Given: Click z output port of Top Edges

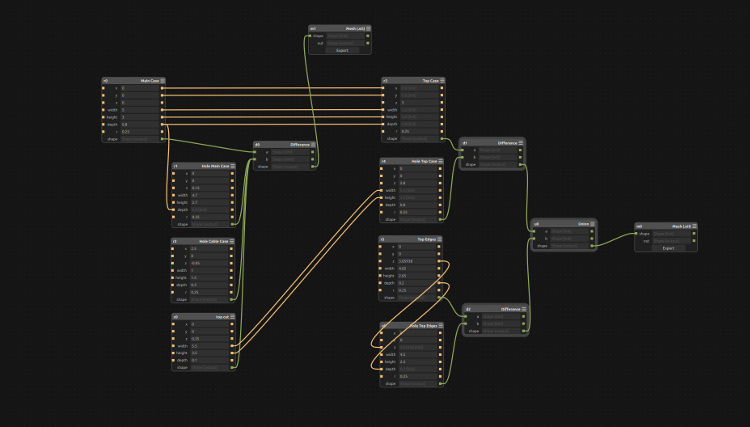Looking at the screenshot, I should click(439, 261).
